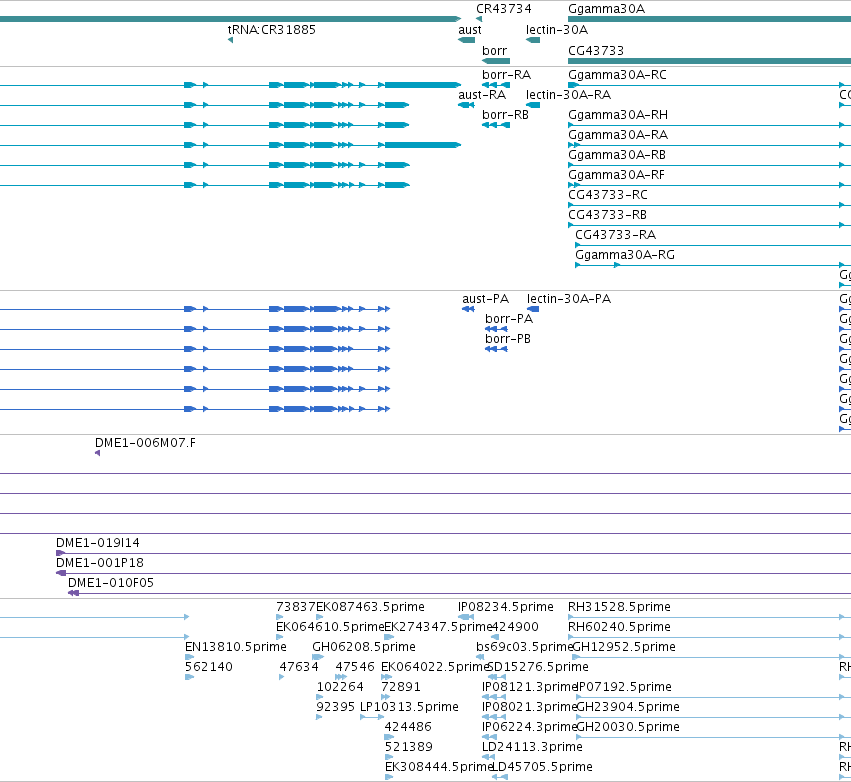Image resolution: width=851 pixels, height=782 pixels.
Task: Click the LD45705.5prime EST label
Action: pos(542,767)
